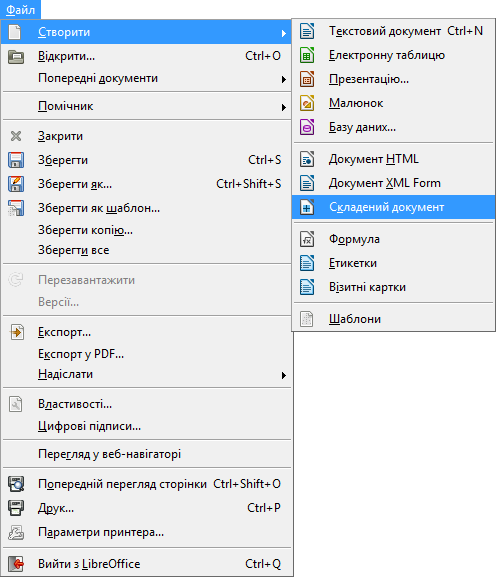This screenshot has width=496, height=577.
Task: Click the Exit LibreOffice (Вийти) icon
Action: tap(16, 564)
